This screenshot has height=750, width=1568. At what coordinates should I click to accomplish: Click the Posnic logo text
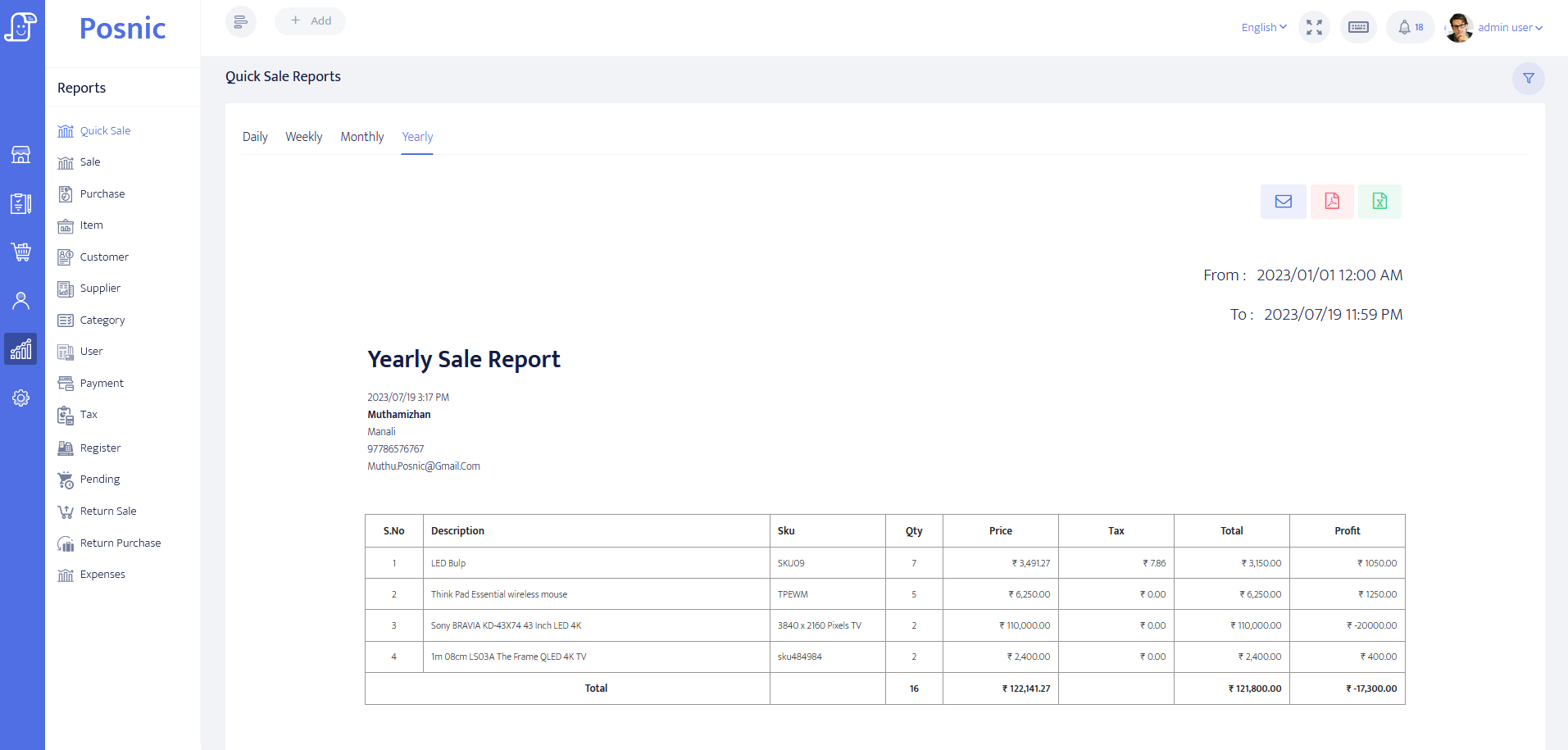click(x=122, y=29)
